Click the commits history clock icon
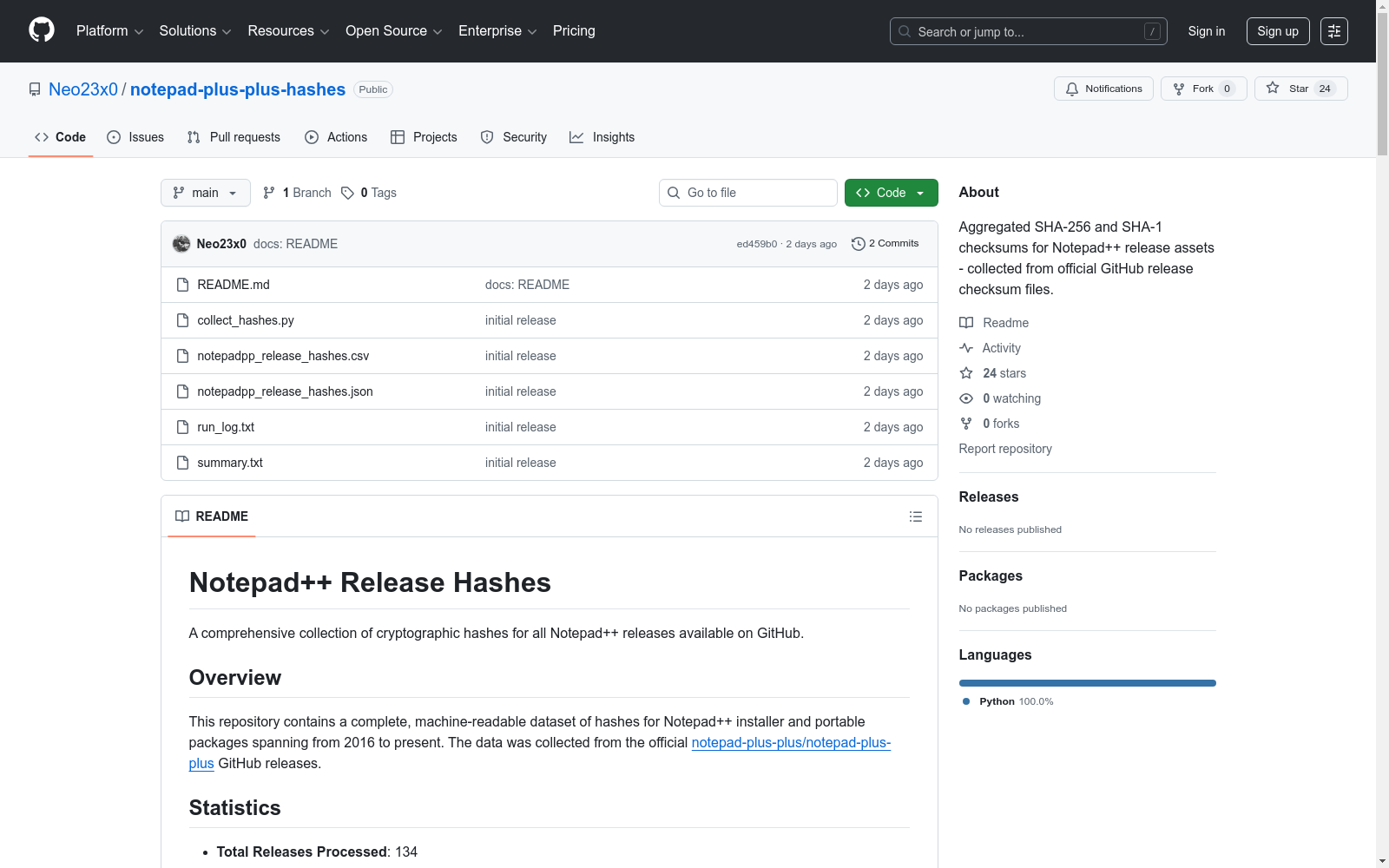The height and width of the screenshot is (868, 1389). [859, 244]
